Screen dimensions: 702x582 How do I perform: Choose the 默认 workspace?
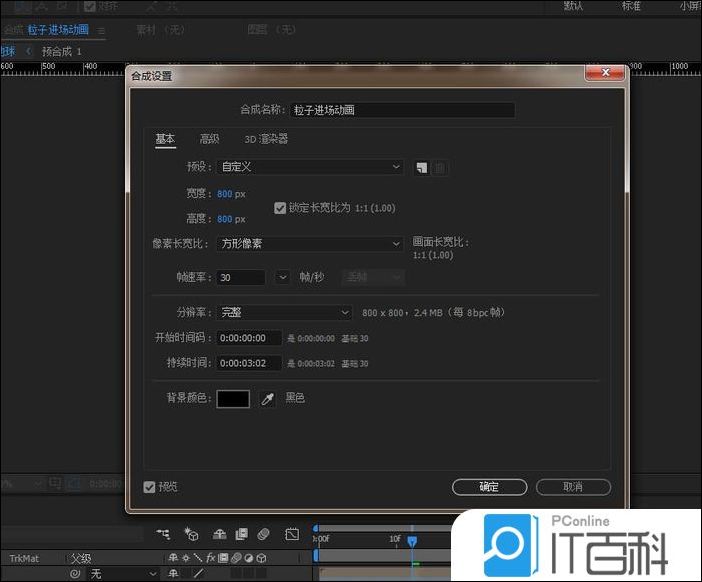pyautogui.click(x=573, y=6)
